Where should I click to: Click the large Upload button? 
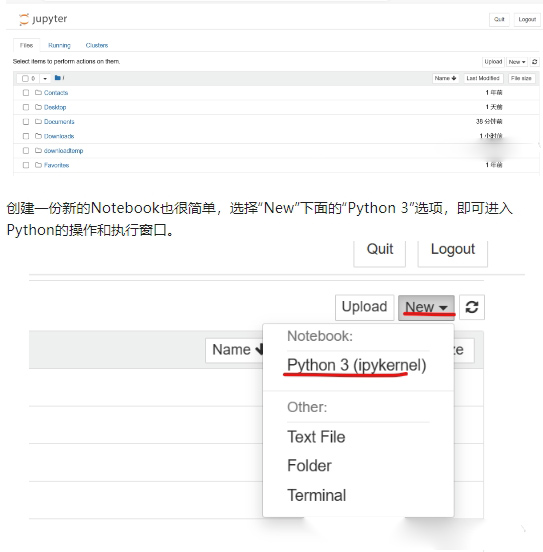point(364,307)
